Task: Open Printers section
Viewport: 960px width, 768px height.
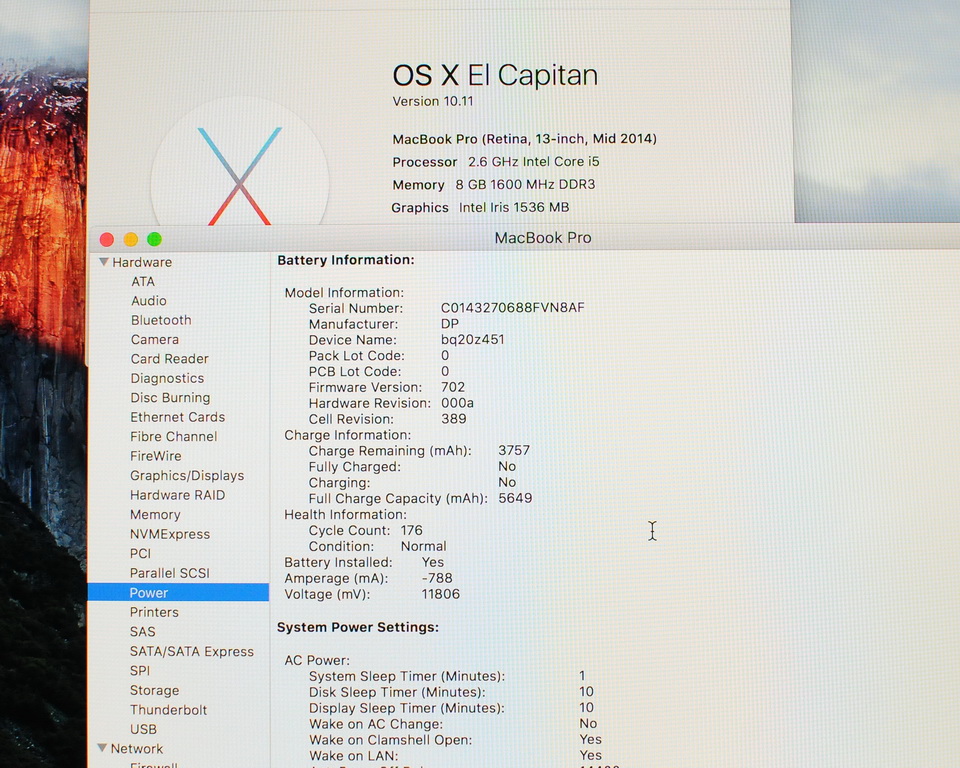Action: pyautogui.click(x=154, y=612)
